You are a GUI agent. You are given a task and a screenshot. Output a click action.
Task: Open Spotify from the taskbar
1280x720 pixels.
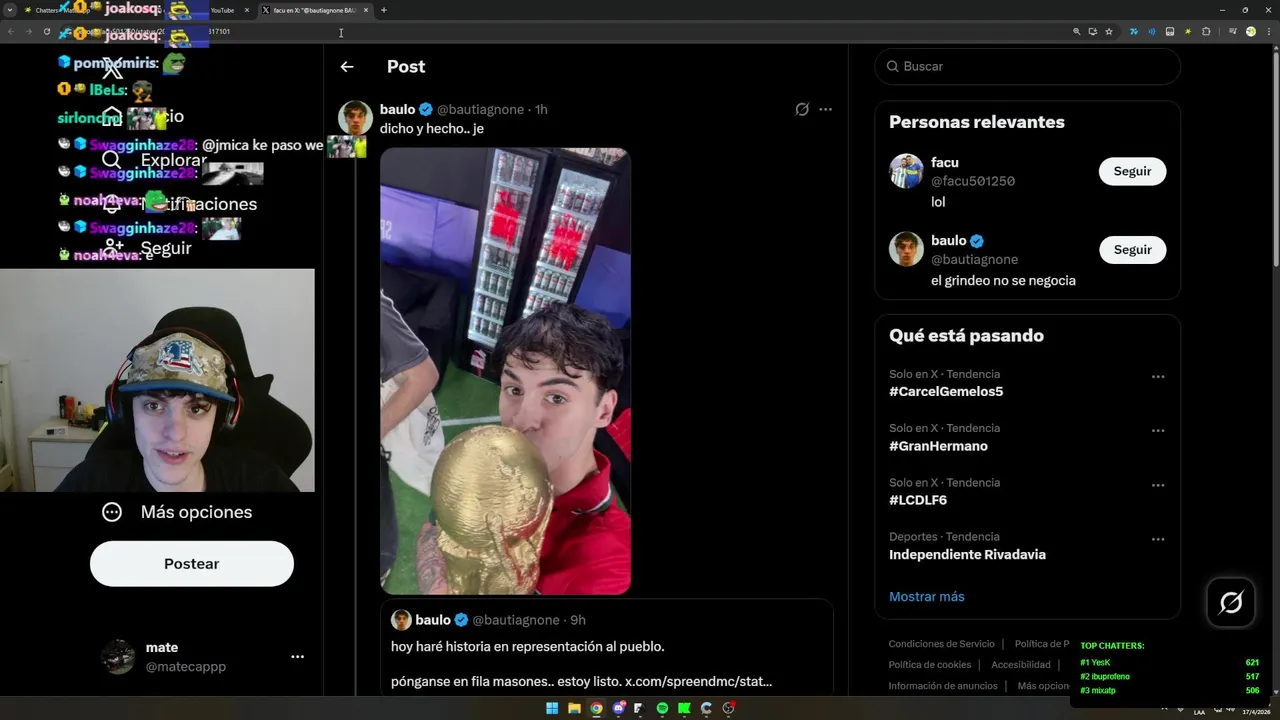pyautogui.click(x=662, y=708)
